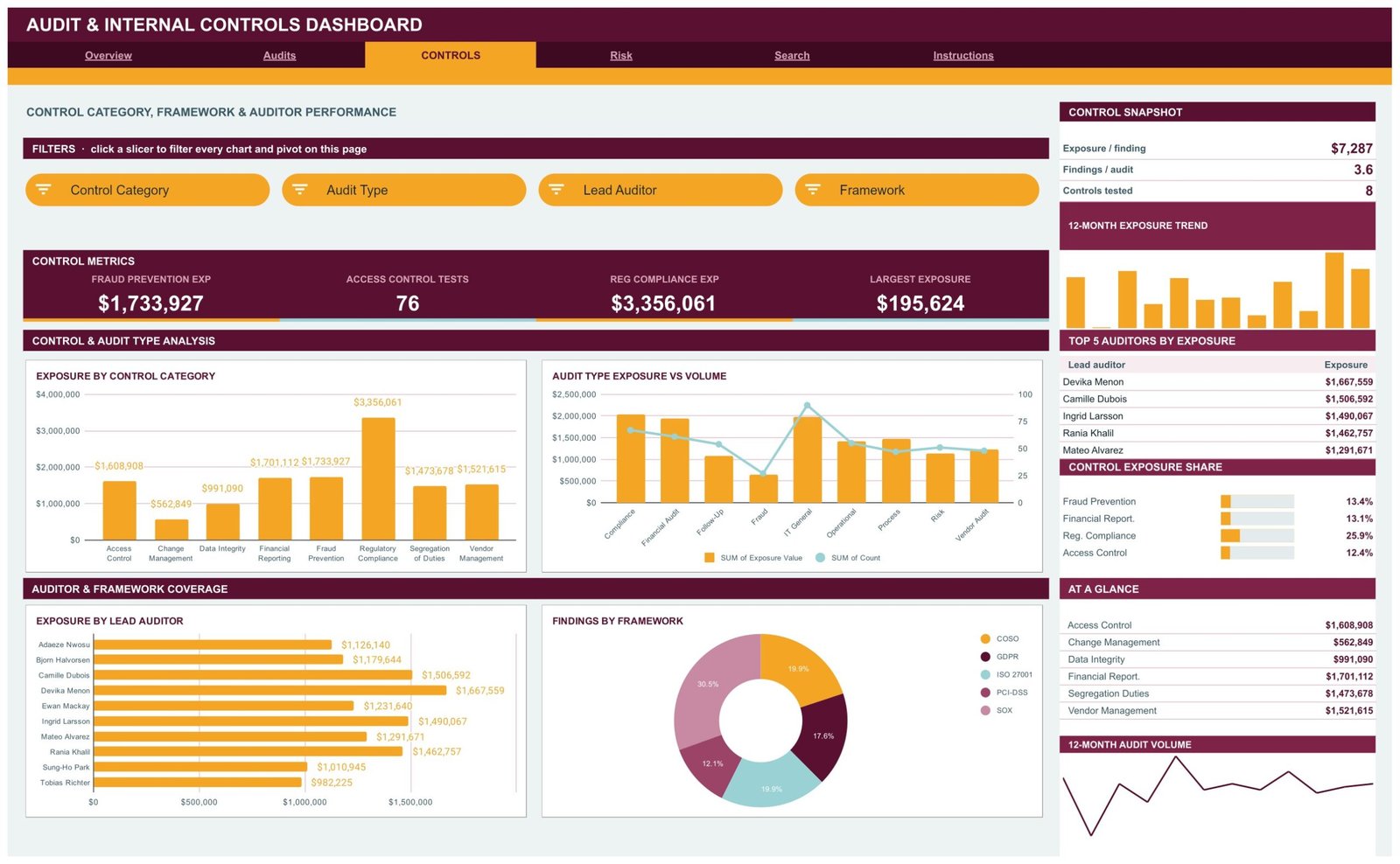Open the Overview tab
Screen dimensions: 1400x864
pos(108,55)
